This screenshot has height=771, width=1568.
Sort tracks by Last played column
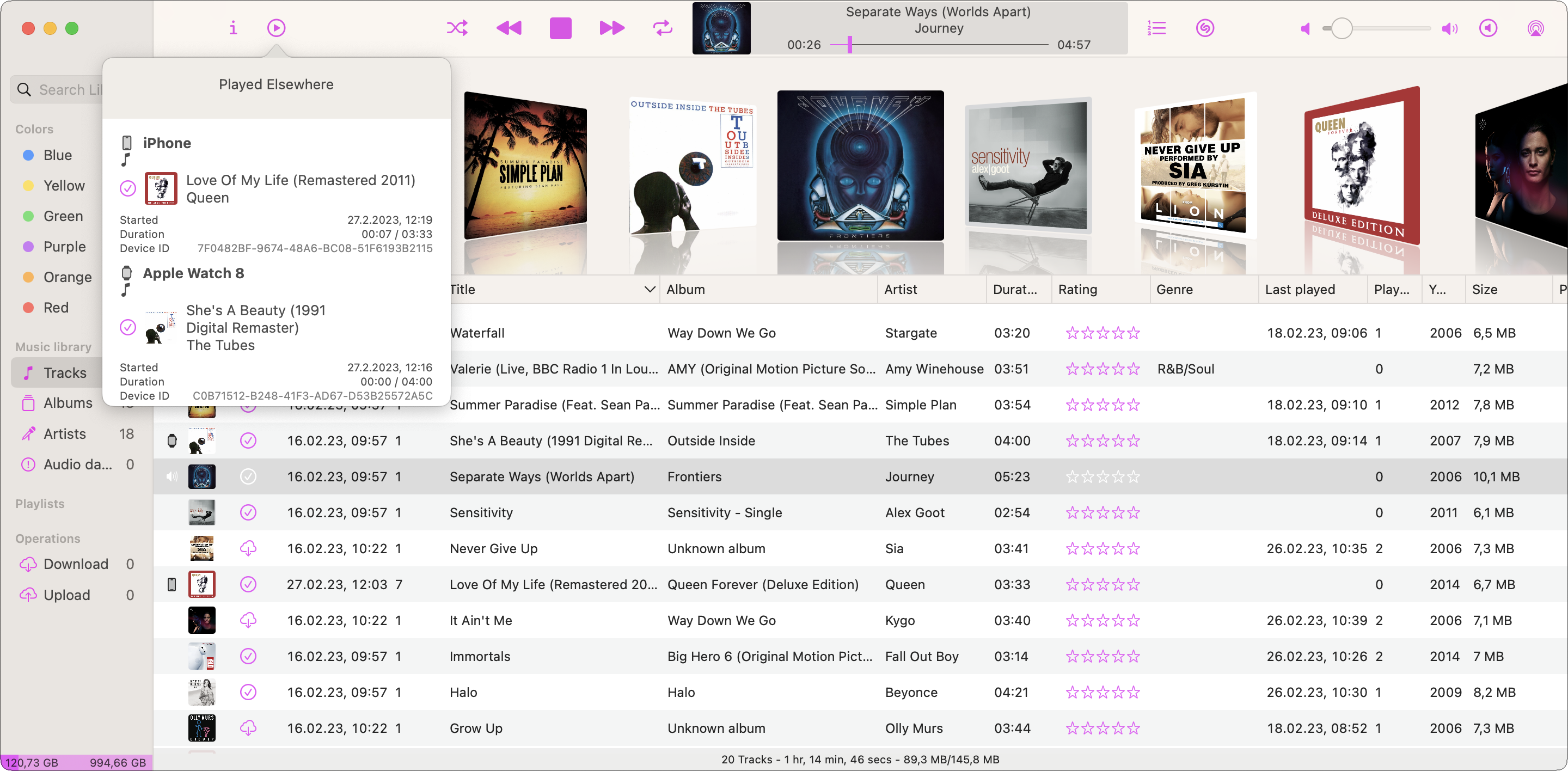pyautogui.click(x=1300, y=290)
